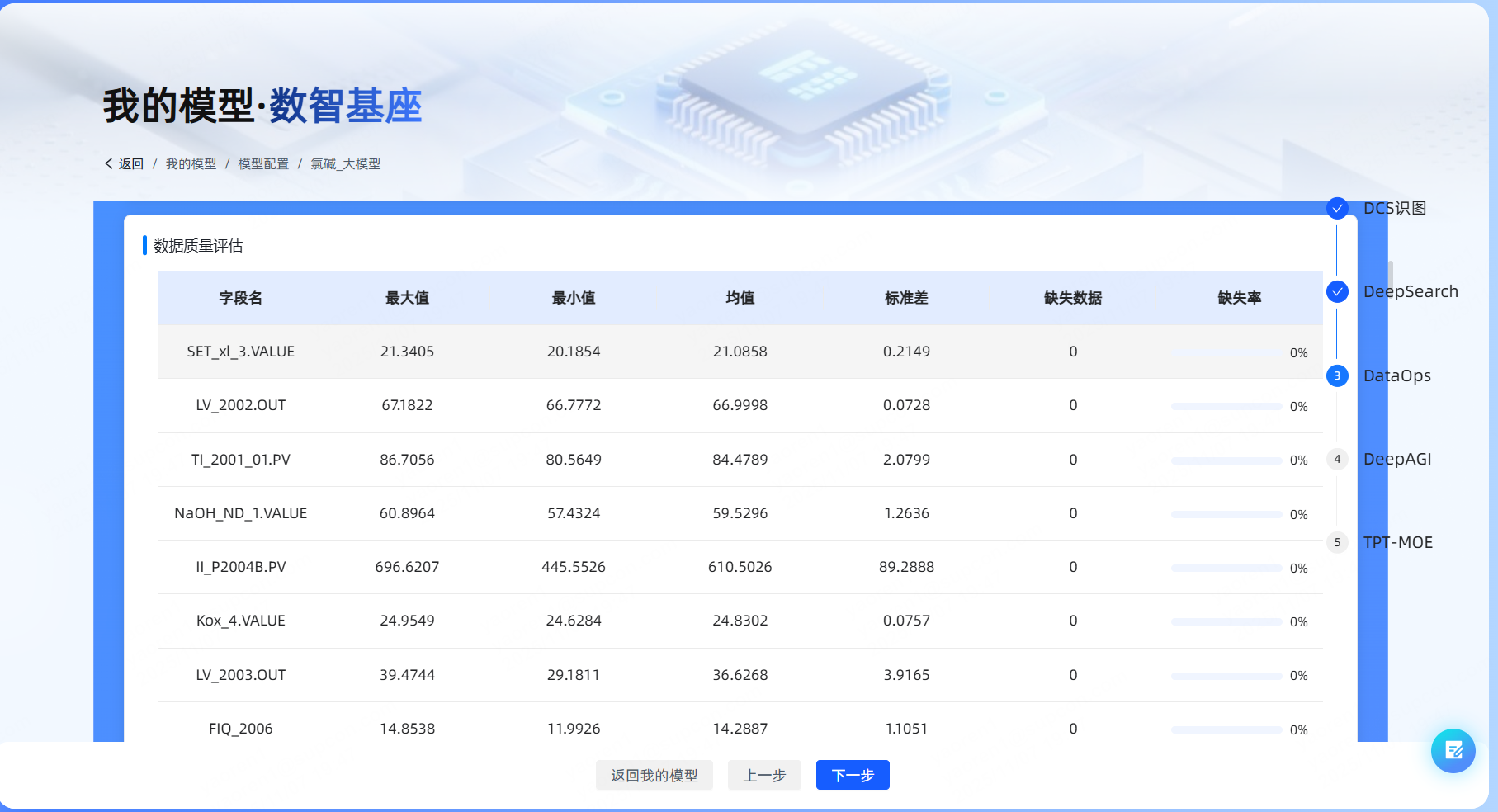The height and width of the screenshot is (812, 1498).
Task: Select step 4 DeepAGI circle
Action: tap(1337, 460)
